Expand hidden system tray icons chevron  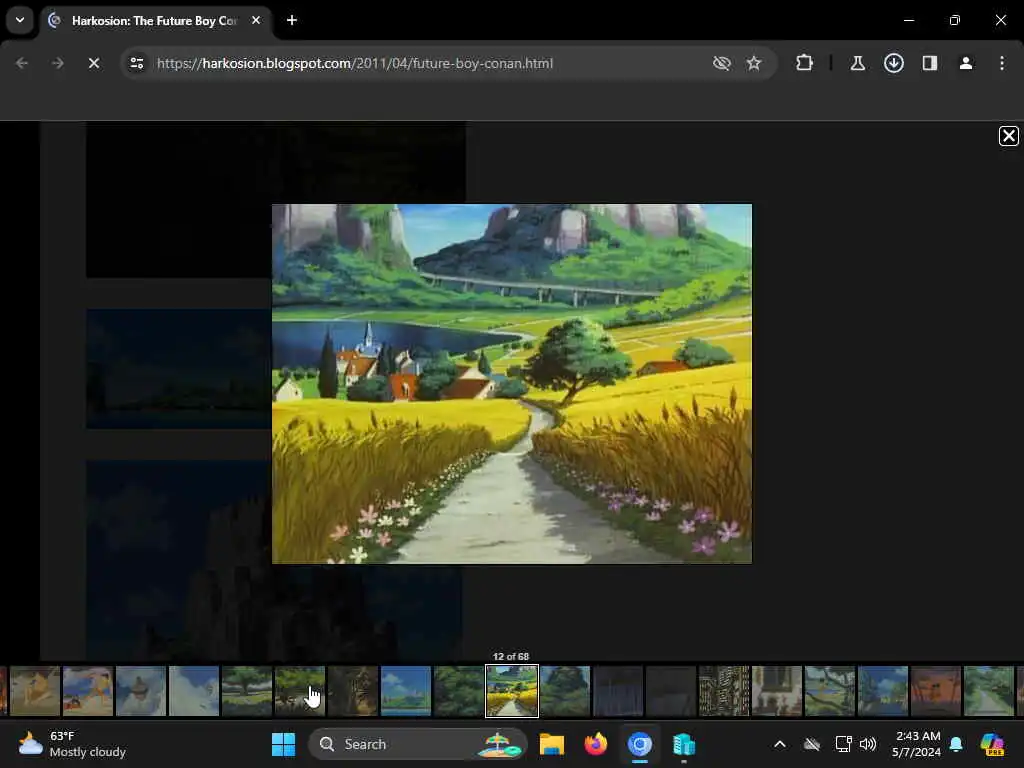pyautogui.click(x=780, y=744)
